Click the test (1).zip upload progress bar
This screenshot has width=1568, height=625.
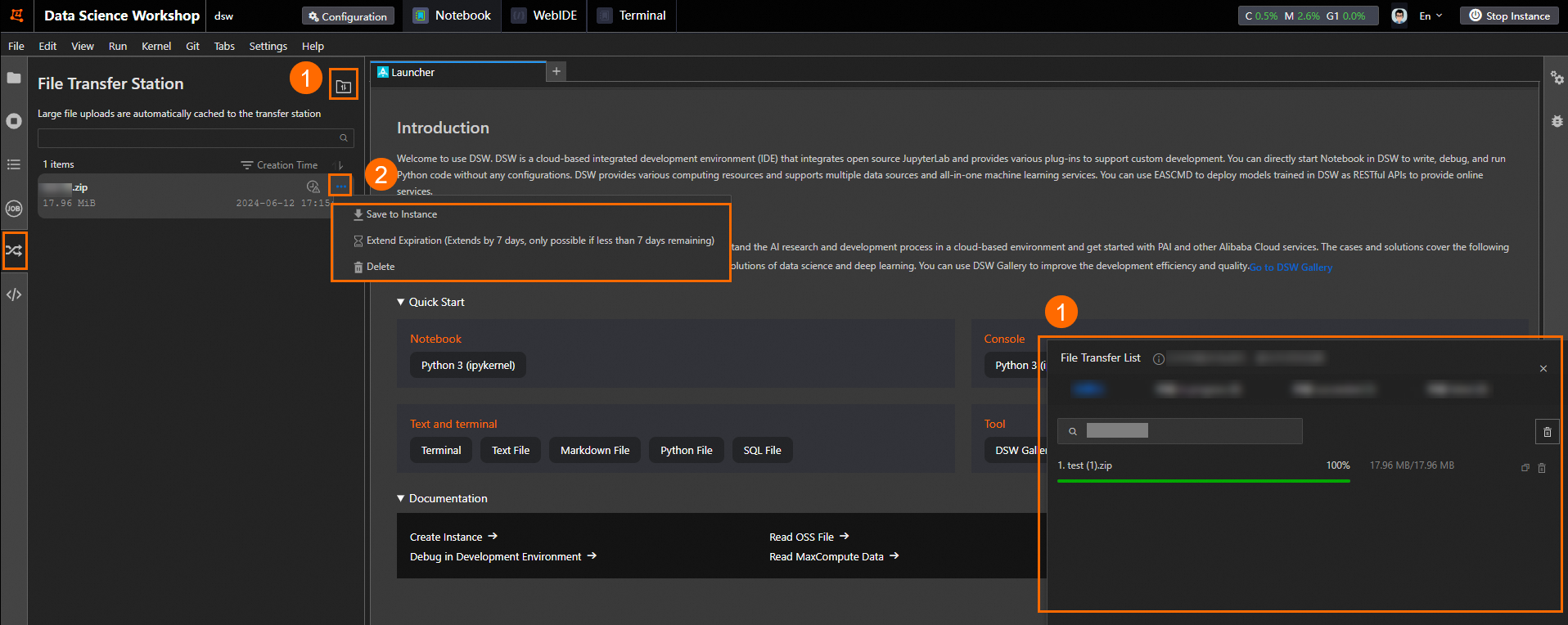point(1203,481)
